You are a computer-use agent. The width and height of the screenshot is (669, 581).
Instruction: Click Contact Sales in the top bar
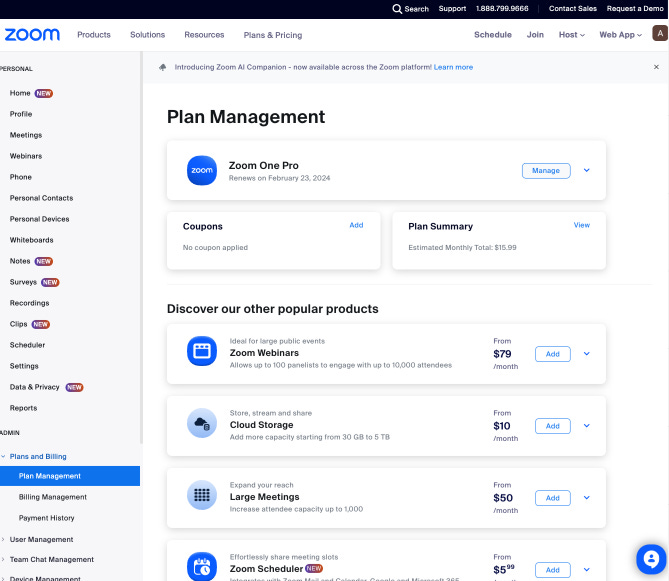click(x=573, y=9)
